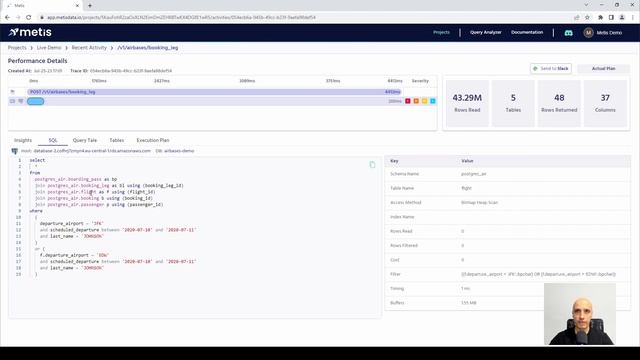Click the first icon on the query span row
640x360 pixels.
[x=12, y=101]
